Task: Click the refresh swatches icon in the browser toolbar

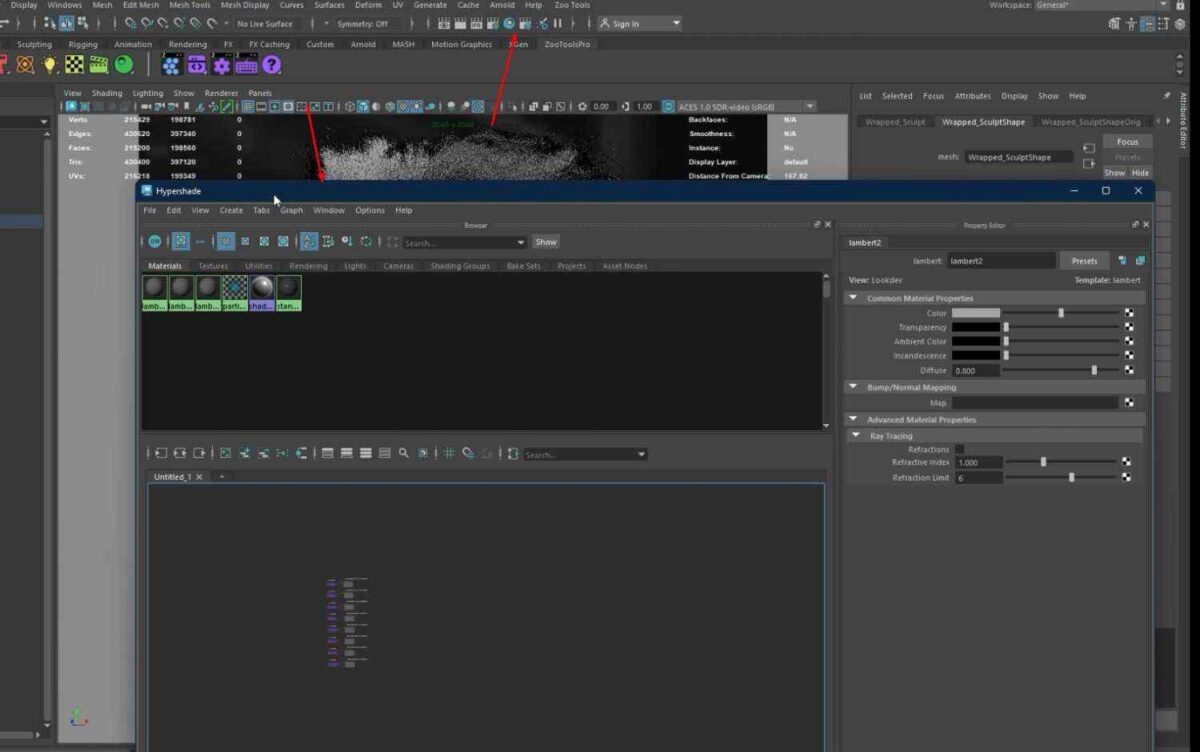Action: [366, 241]
